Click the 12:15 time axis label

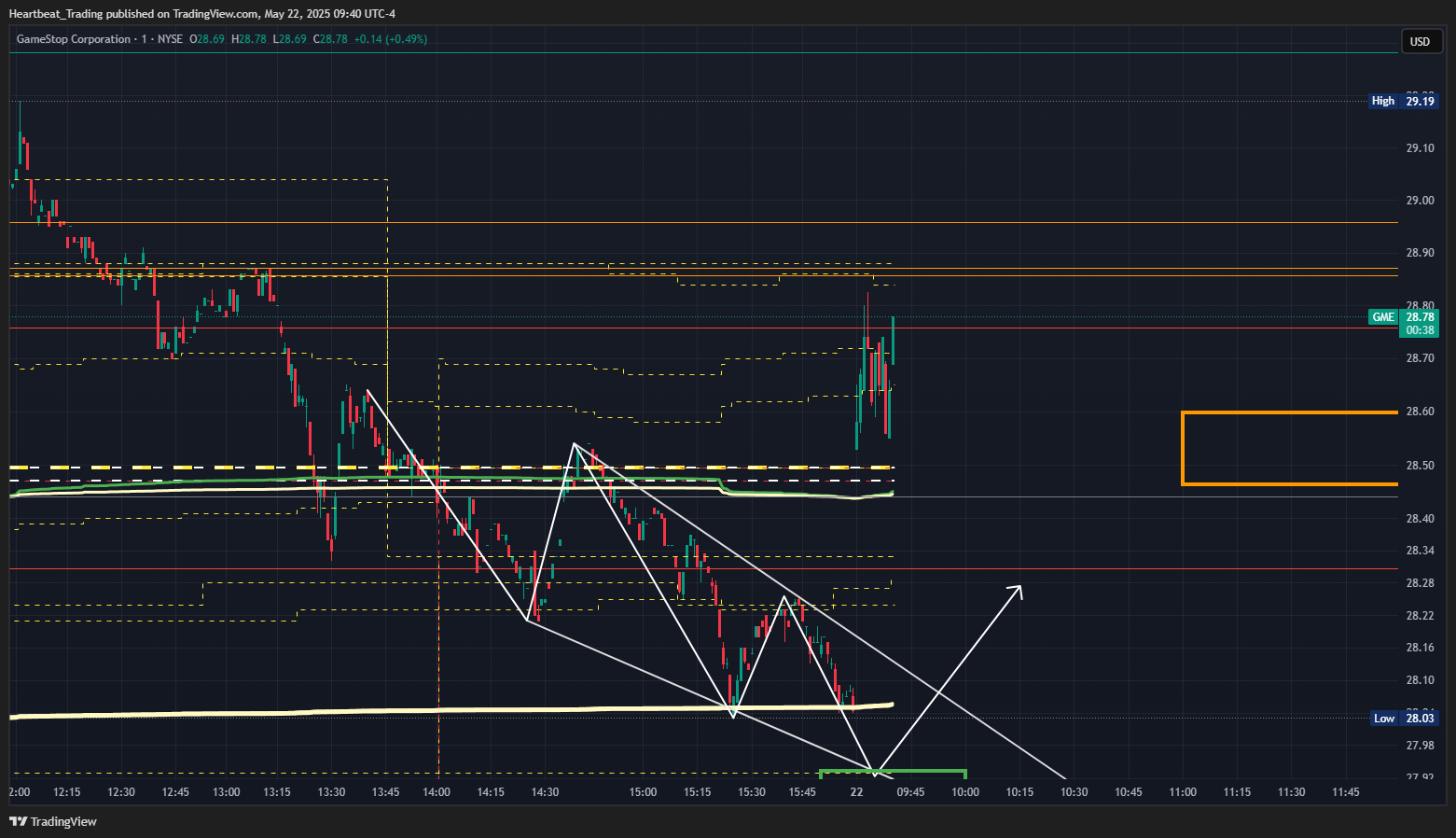click(x=67, y=792)
